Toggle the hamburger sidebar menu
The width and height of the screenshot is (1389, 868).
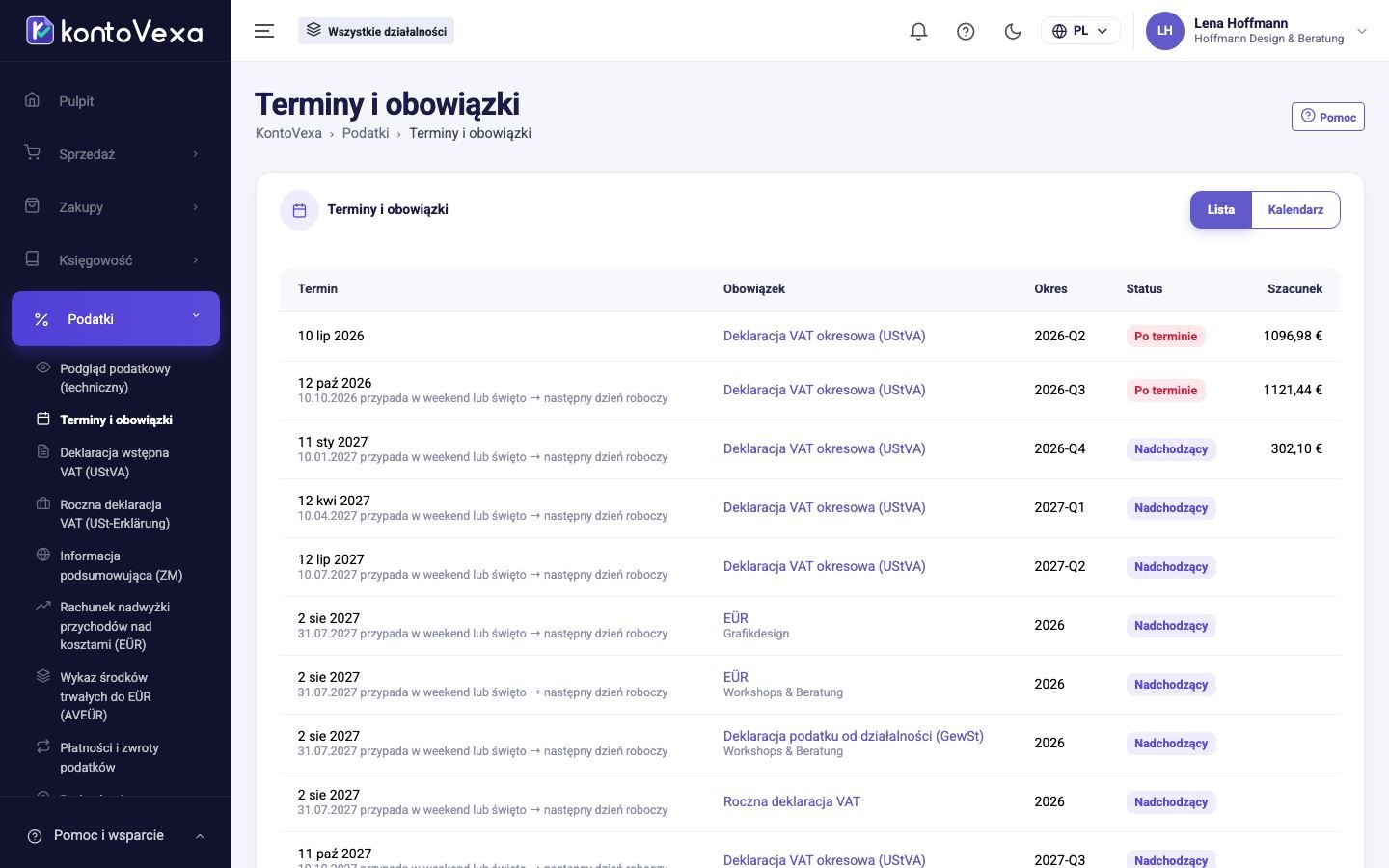[264, 31]
